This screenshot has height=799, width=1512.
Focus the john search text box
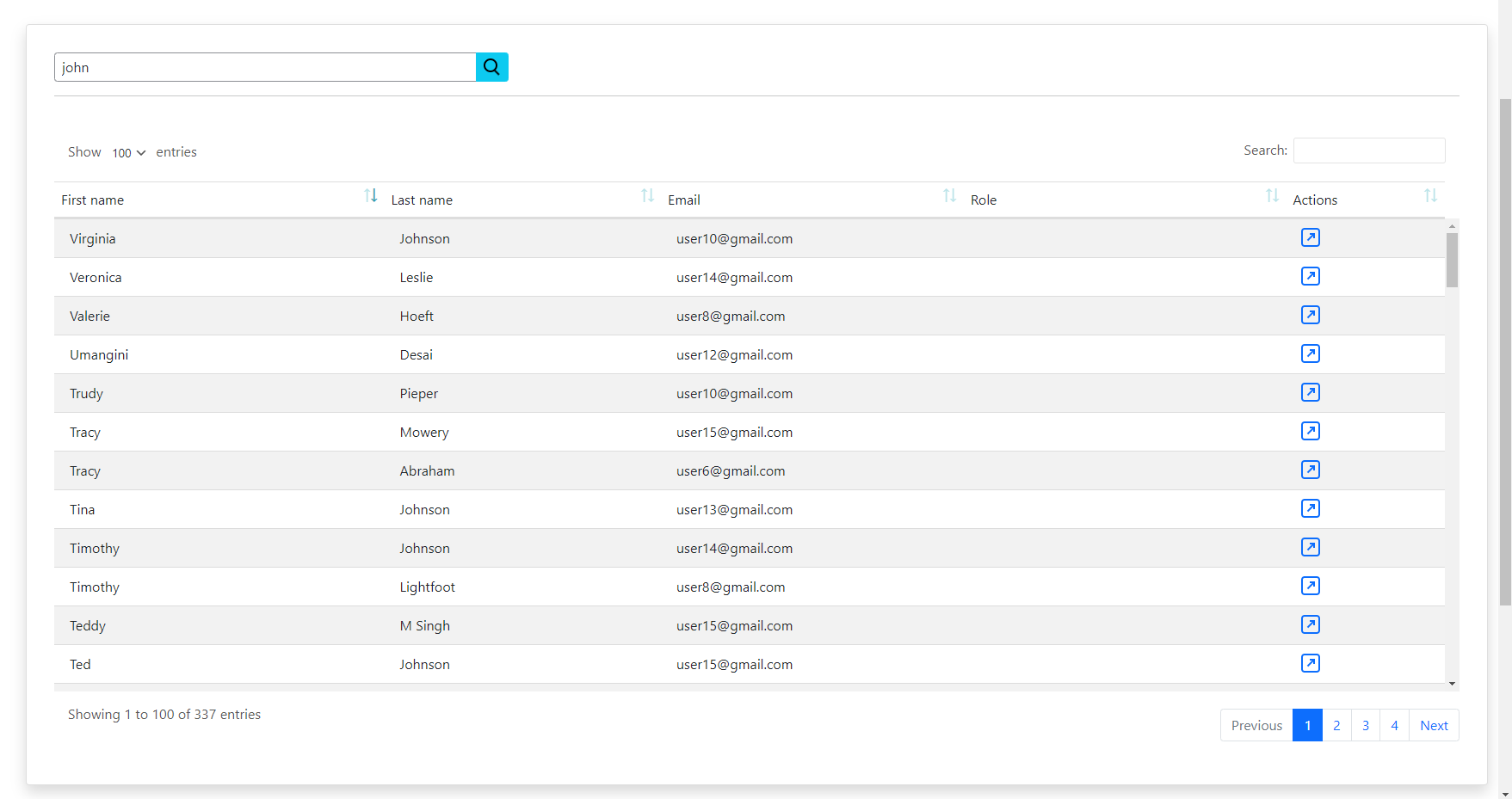coord(265,67)
